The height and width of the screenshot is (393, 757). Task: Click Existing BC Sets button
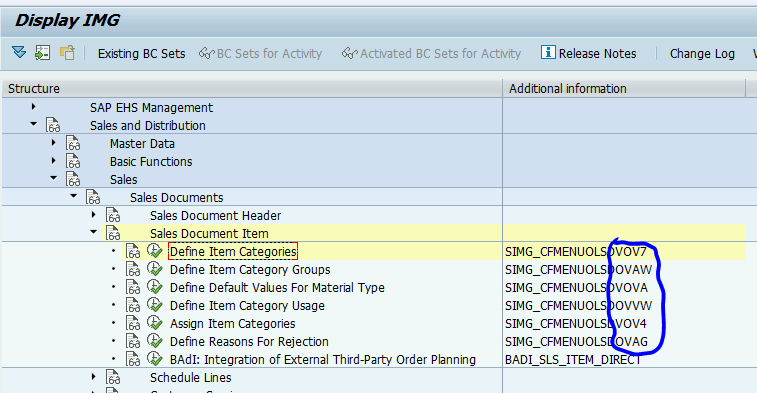tap(141, 54)
